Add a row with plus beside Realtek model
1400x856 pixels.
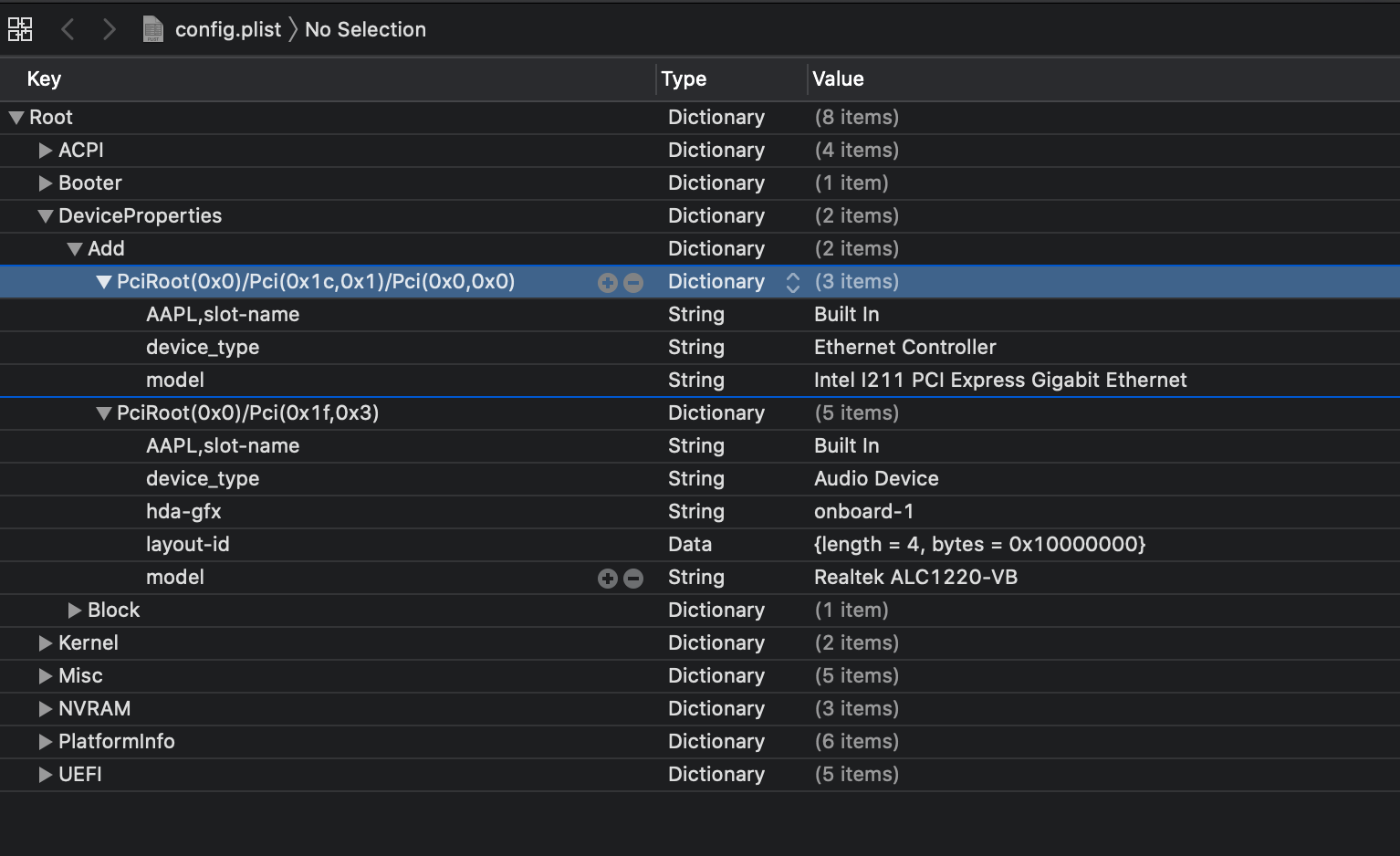pos(607,579)
